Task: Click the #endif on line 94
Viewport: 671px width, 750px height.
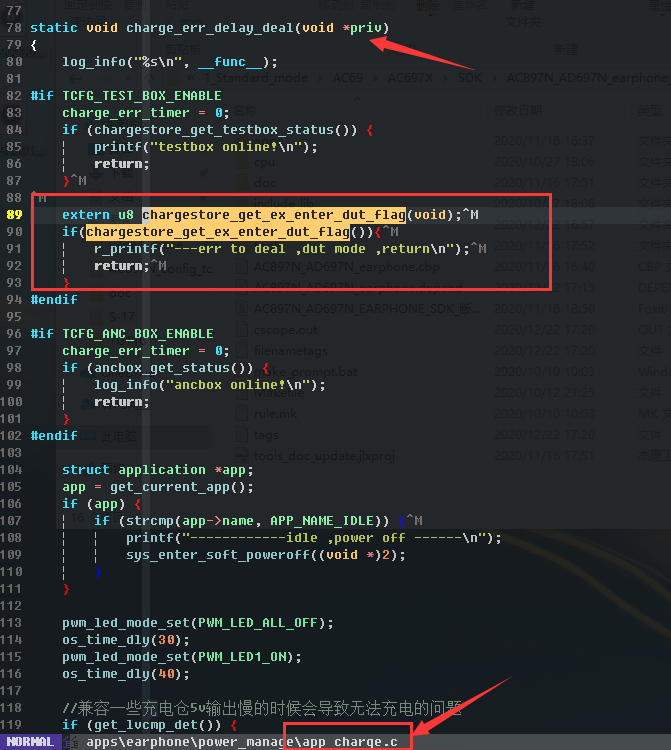Action: pos(54,300)
